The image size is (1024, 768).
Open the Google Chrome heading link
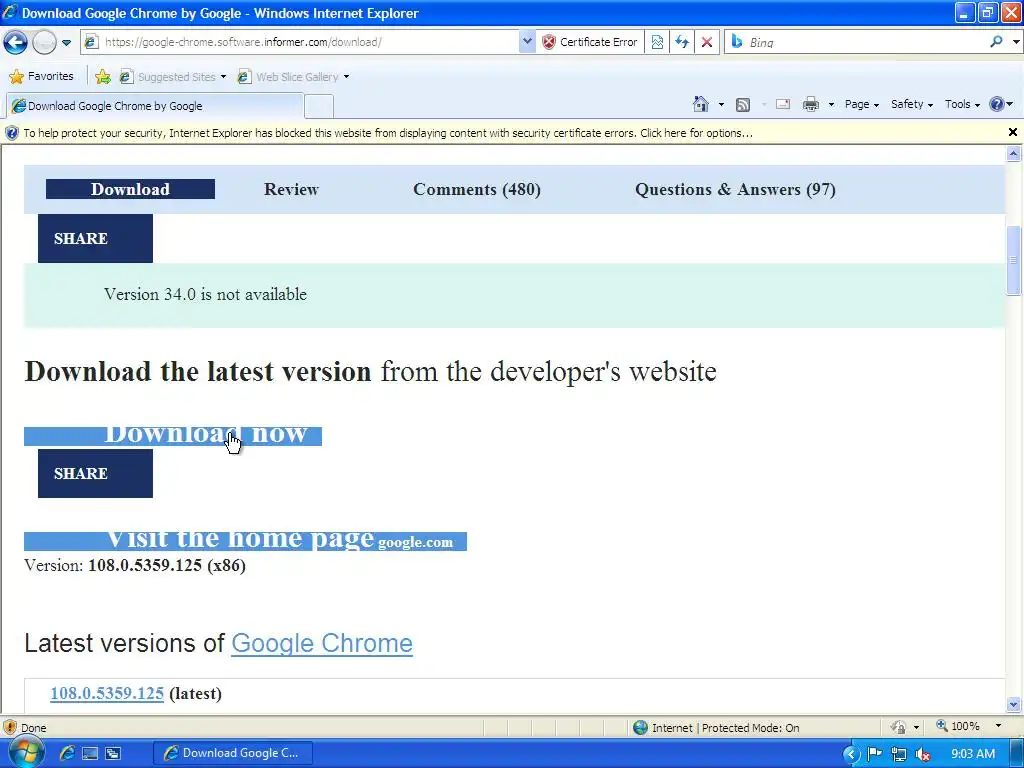322,643
